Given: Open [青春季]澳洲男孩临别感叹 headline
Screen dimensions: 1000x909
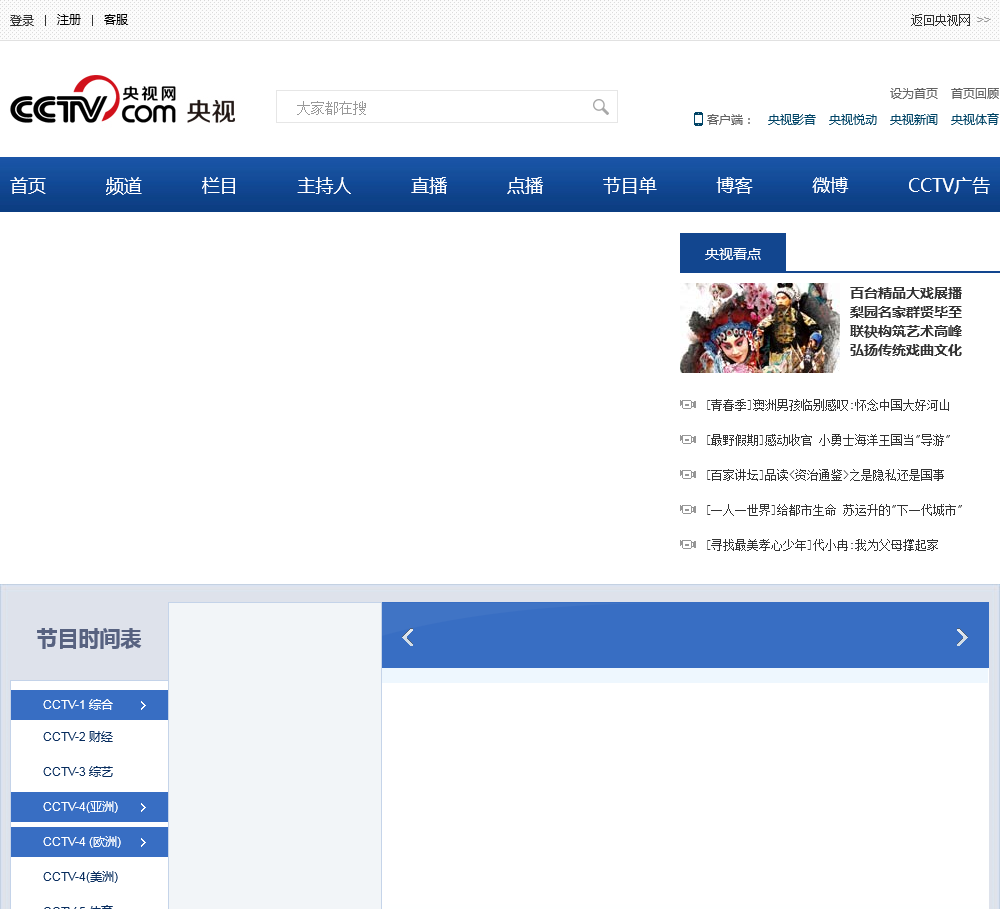Looking at the screenshot, I should click(828, 405).
